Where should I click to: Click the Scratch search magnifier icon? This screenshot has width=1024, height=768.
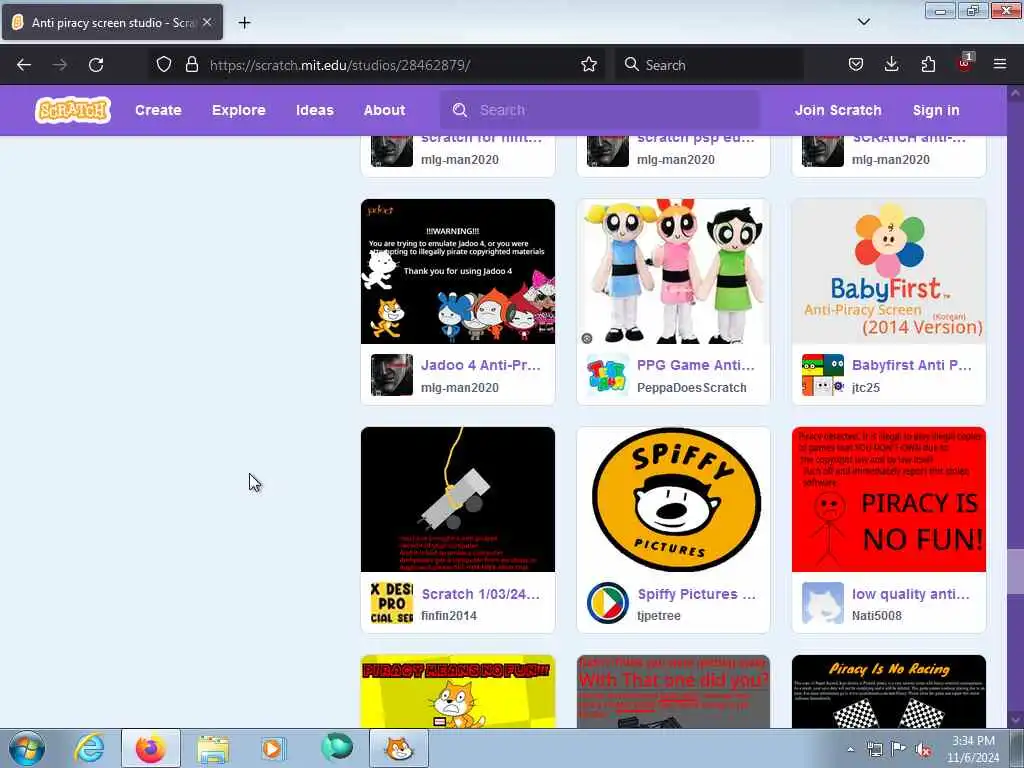click(460, 110)
